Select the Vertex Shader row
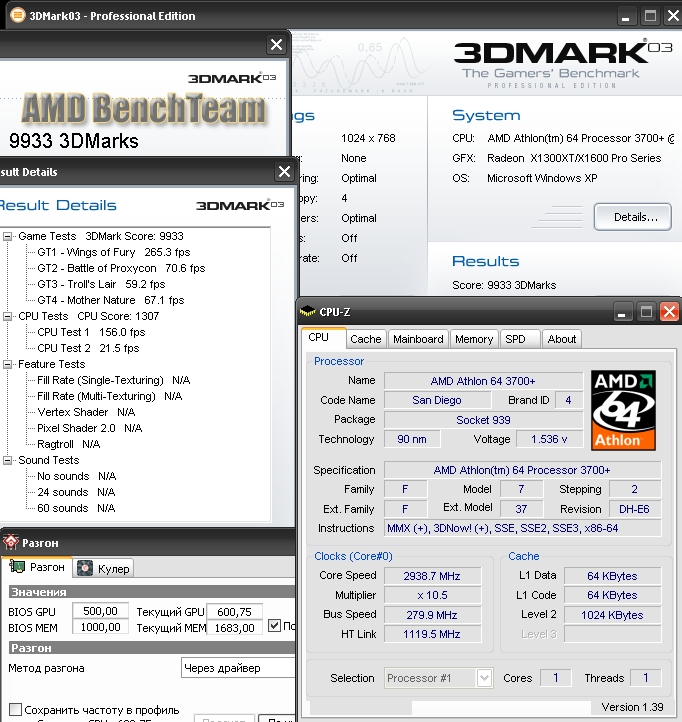Screen dimensions: 682x722 [86, 412]
